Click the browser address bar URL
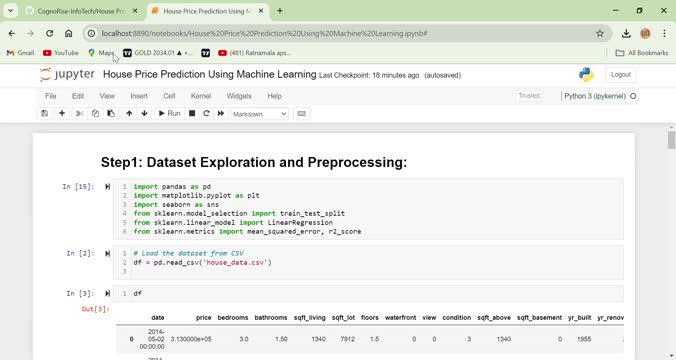 pos(264,33)
